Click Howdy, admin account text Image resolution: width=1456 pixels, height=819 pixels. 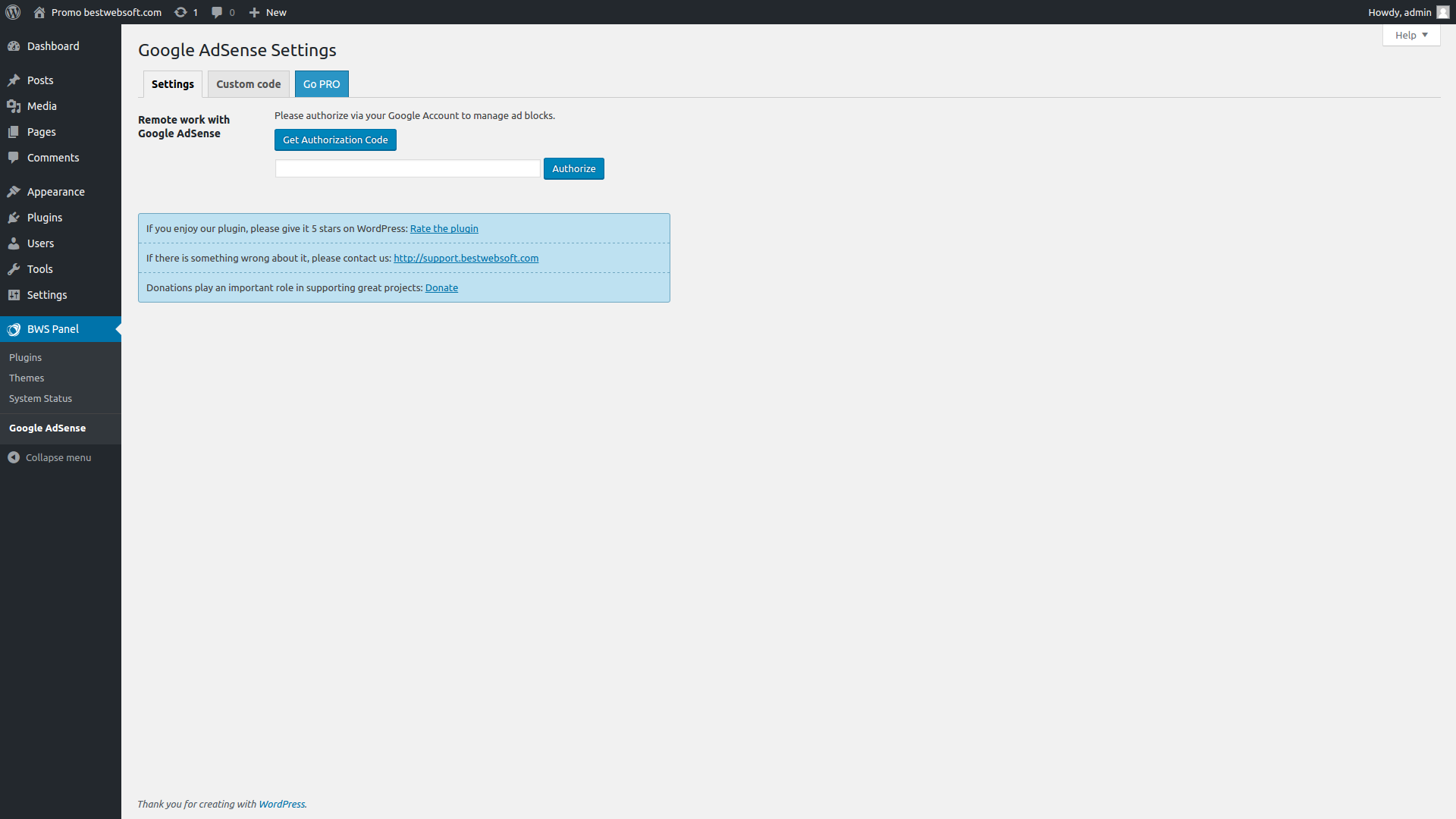(1400, 12)
